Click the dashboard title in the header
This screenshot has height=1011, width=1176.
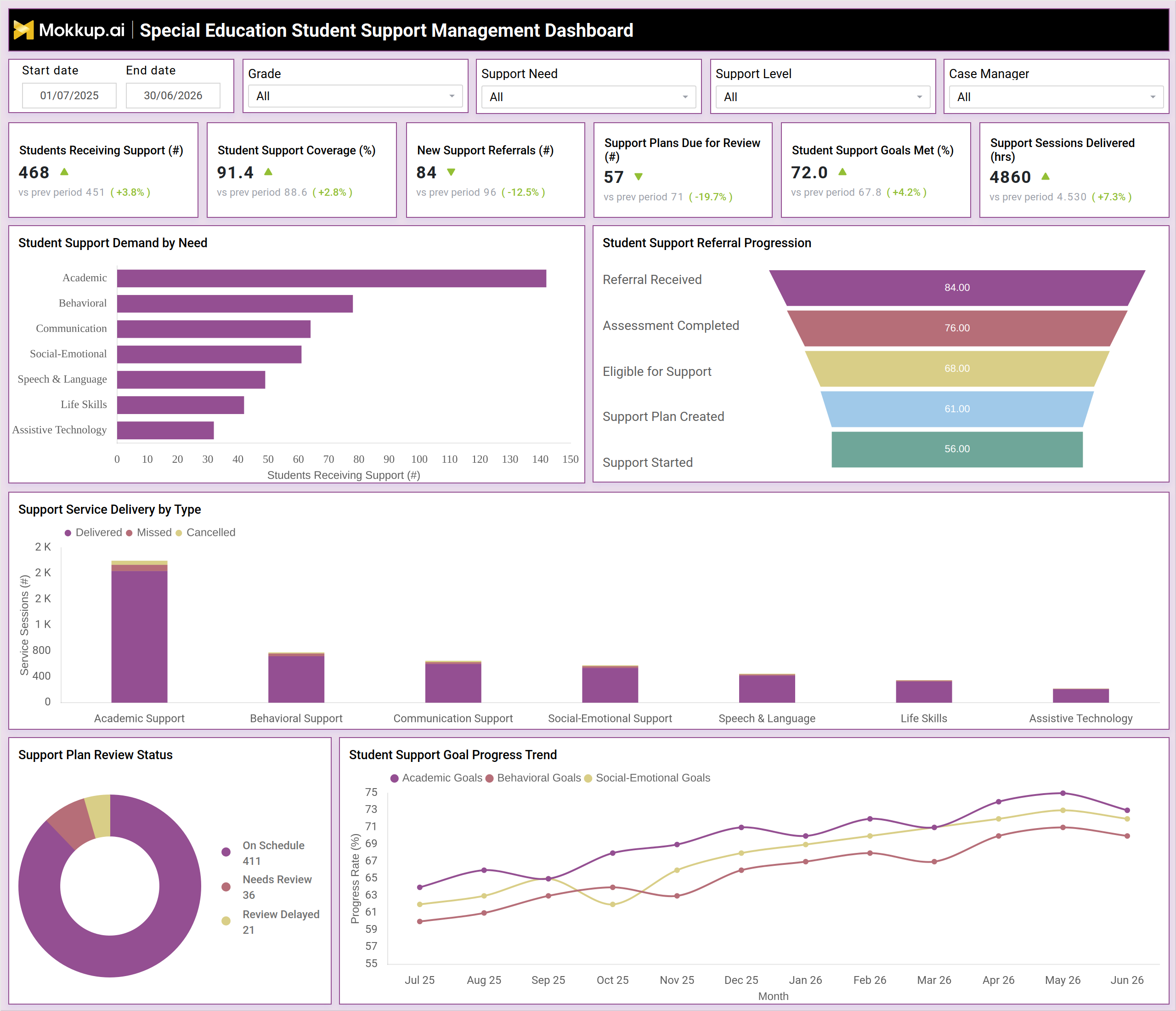(386, 30)
